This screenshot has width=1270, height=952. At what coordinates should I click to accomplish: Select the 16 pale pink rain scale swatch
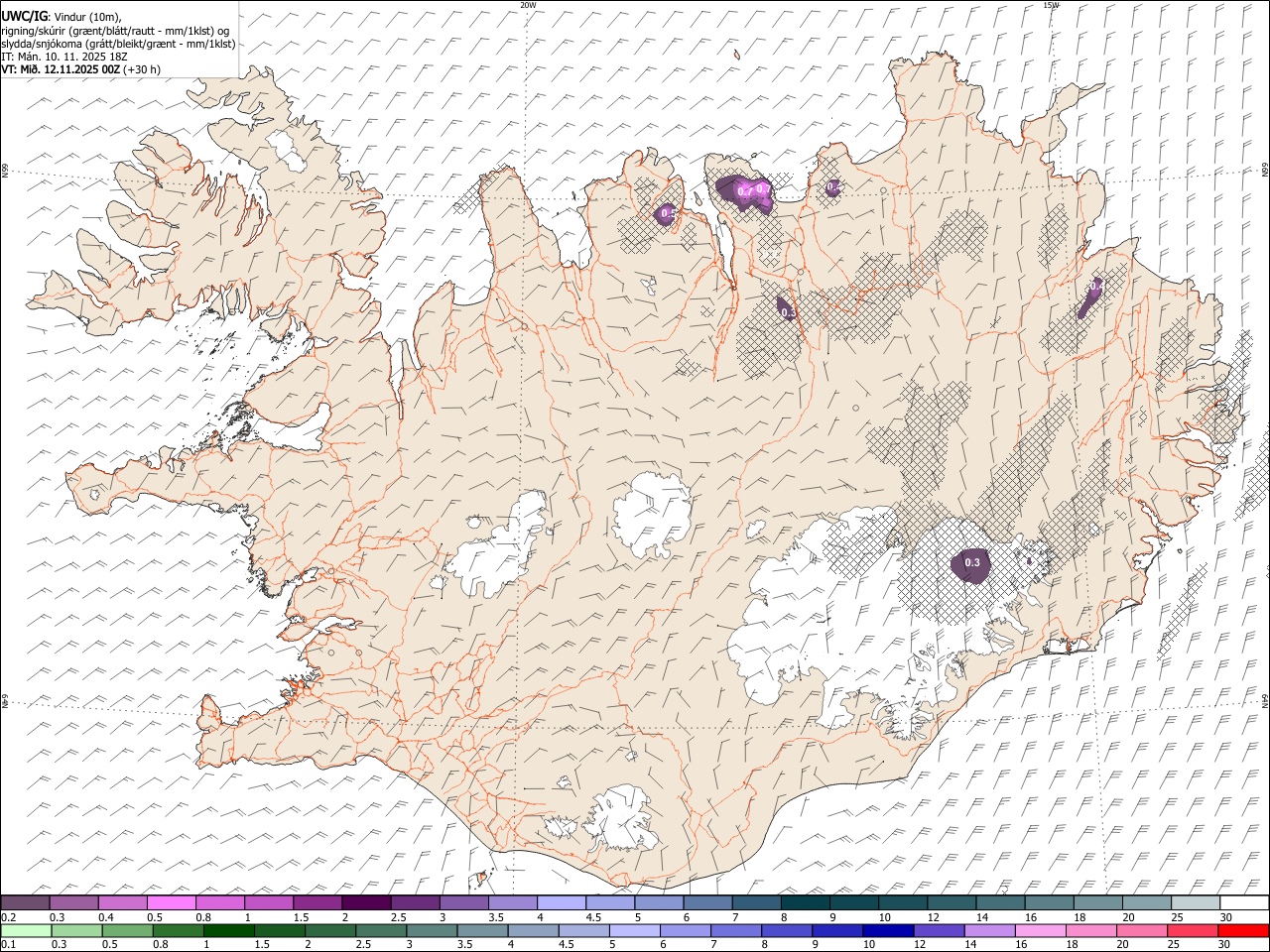[1041, 930]
